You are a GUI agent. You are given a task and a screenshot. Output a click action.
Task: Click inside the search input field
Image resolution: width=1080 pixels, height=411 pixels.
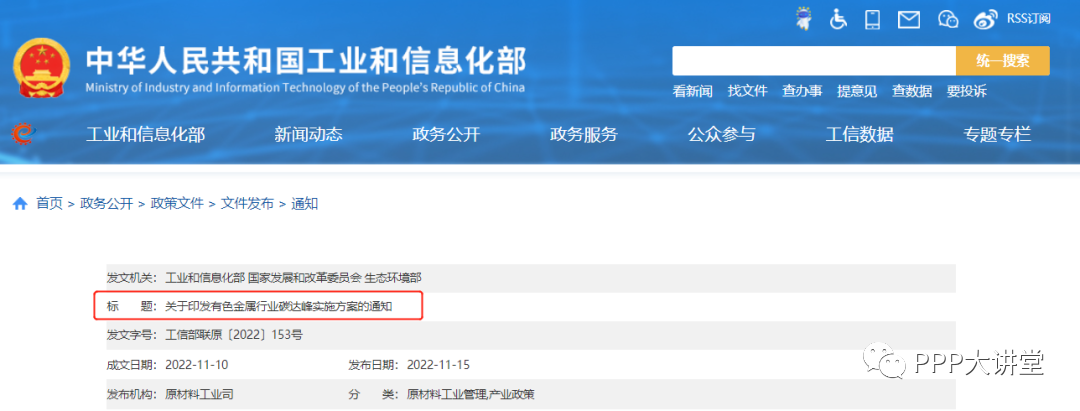[813, 61]
